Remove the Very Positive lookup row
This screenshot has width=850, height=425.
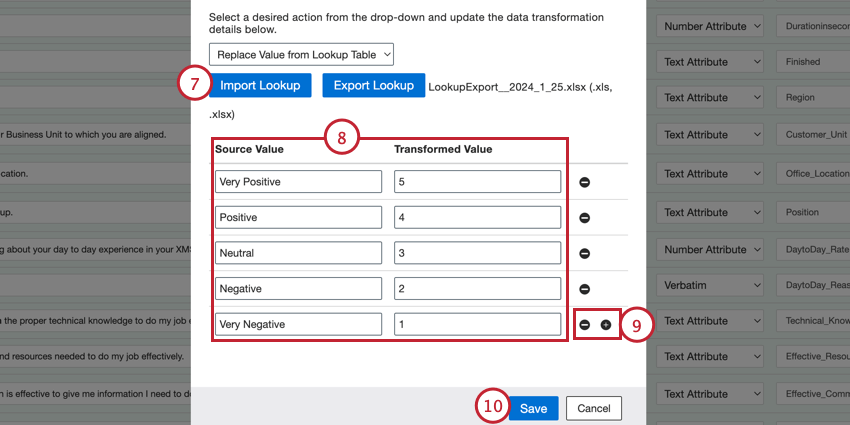click(584, 182)
